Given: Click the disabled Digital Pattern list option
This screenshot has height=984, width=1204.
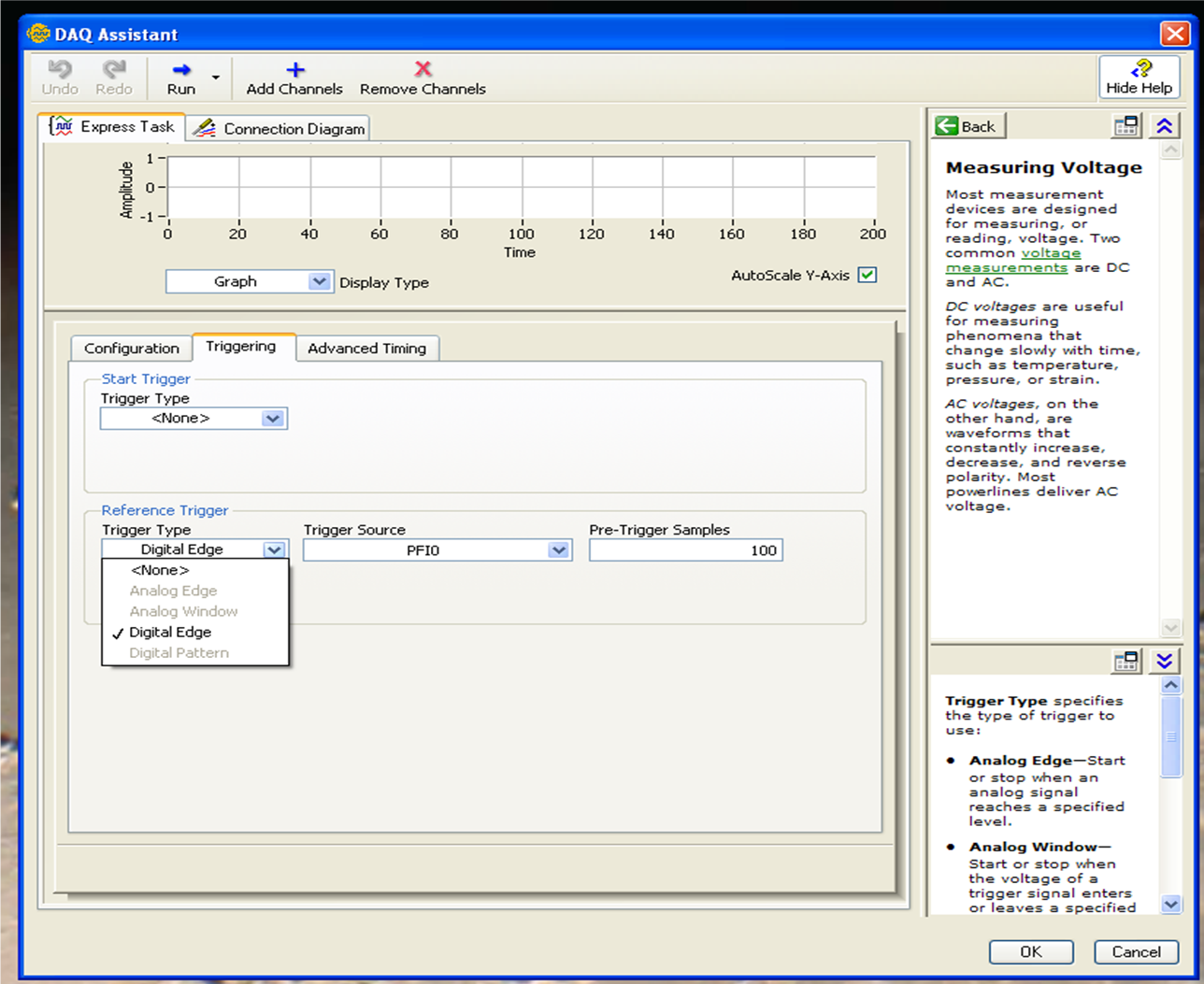Looking at the screenshot, I should click(x=179, y=652).
